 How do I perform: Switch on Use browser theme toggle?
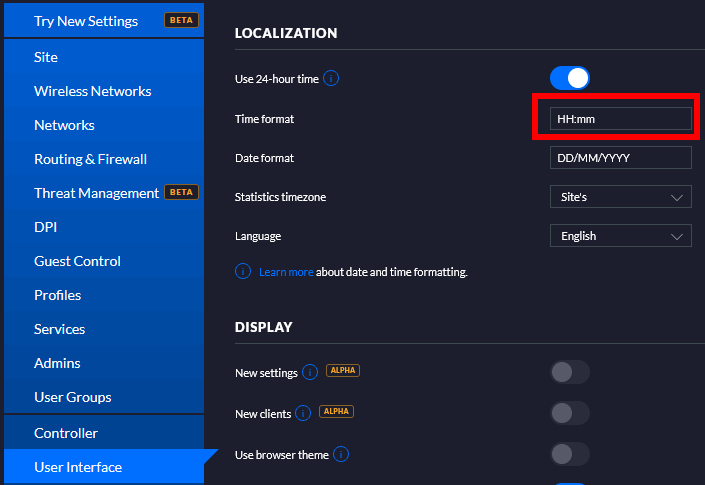pos(569,455)
